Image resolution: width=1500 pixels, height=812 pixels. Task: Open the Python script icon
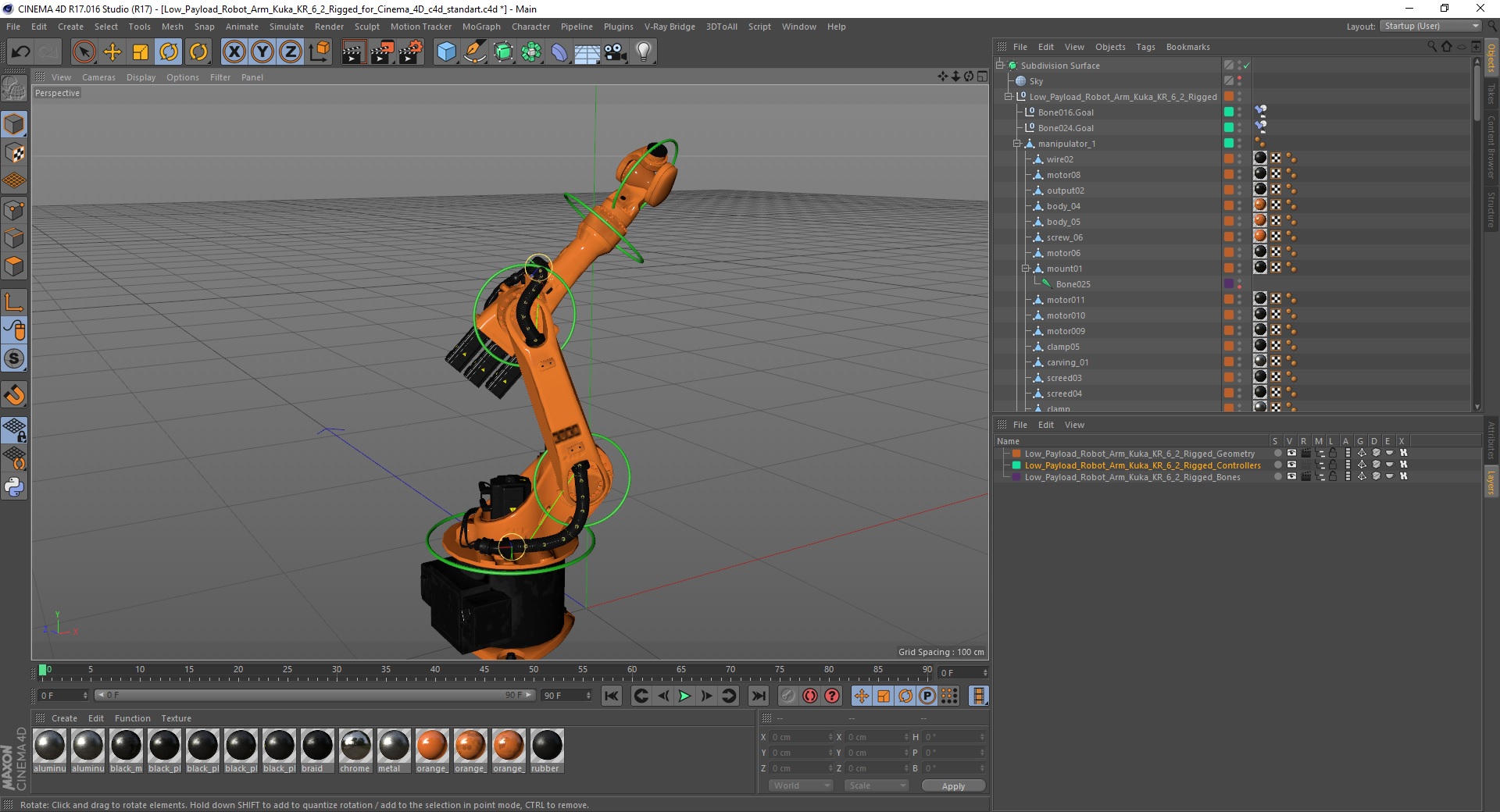tap(14, 487)
